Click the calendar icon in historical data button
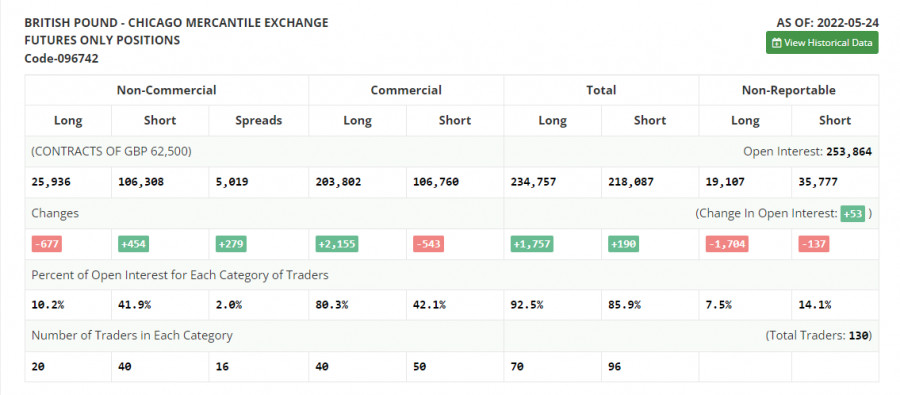Screen dimensions: 900x395 tap(777, 43)
